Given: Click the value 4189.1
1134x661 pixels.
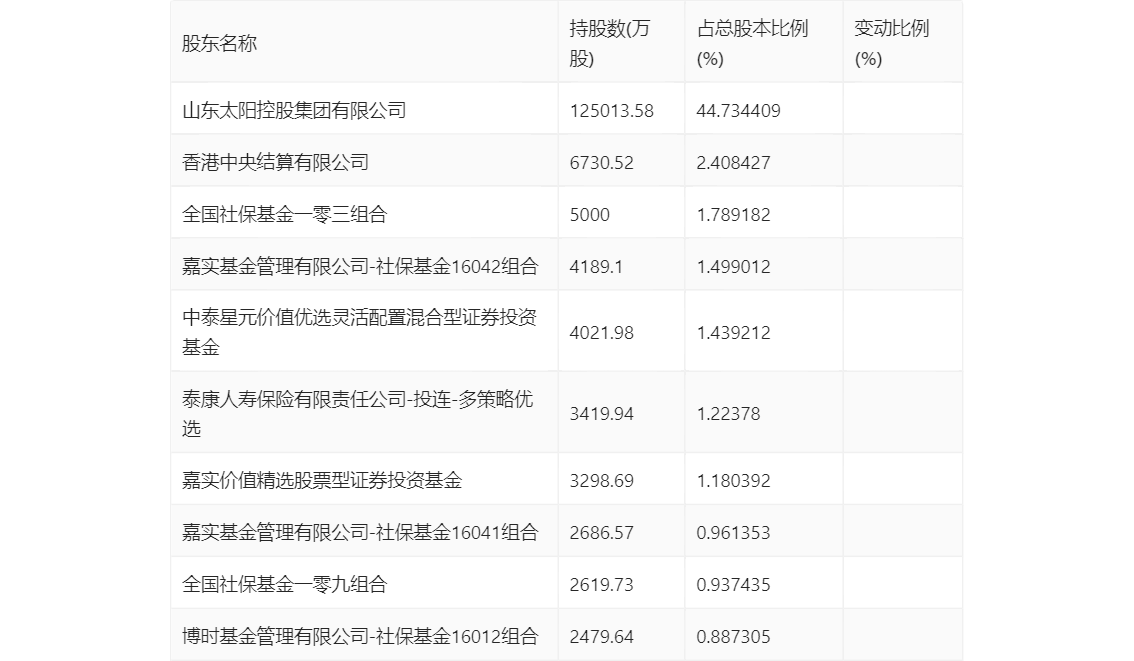Looking at the screenshot, I should click(596, 267).
